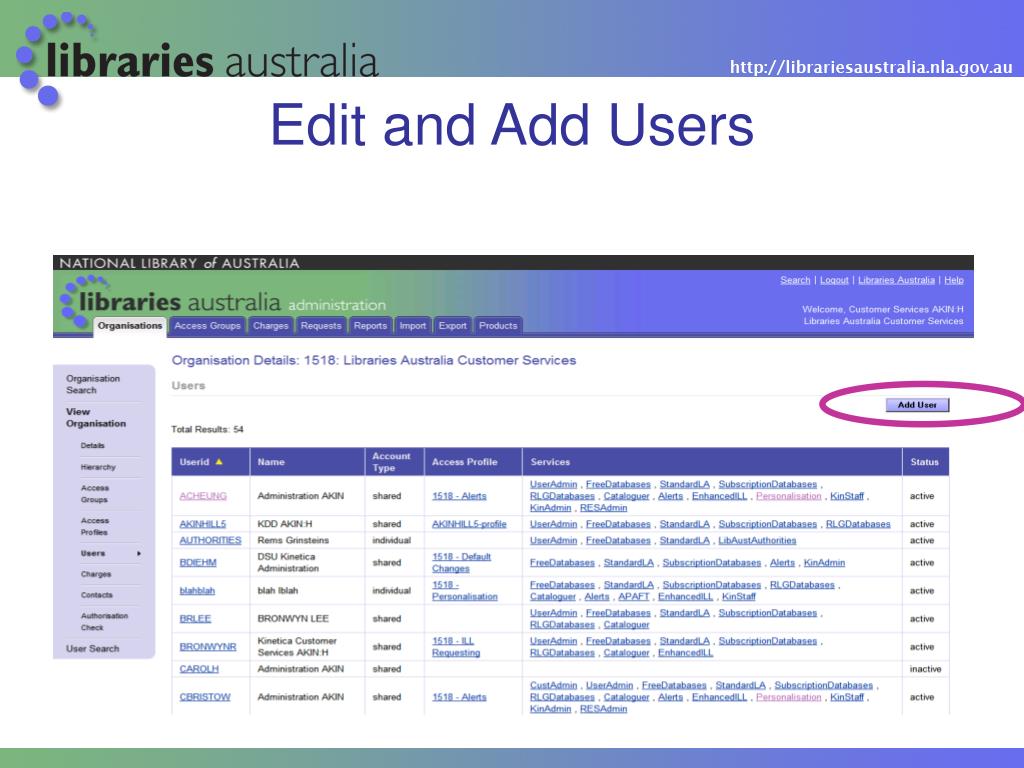
Task: Open Authorisation Check in the sidebar
Action: tap(104, 622)
